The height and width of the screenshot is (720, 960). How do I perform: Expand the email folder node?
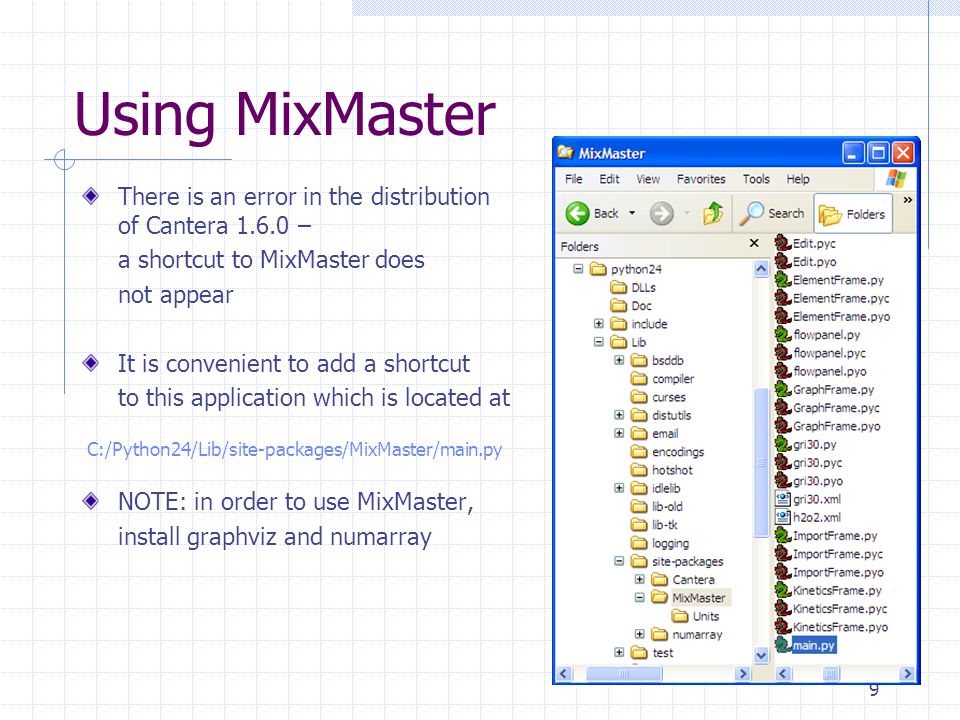point(619,433)
